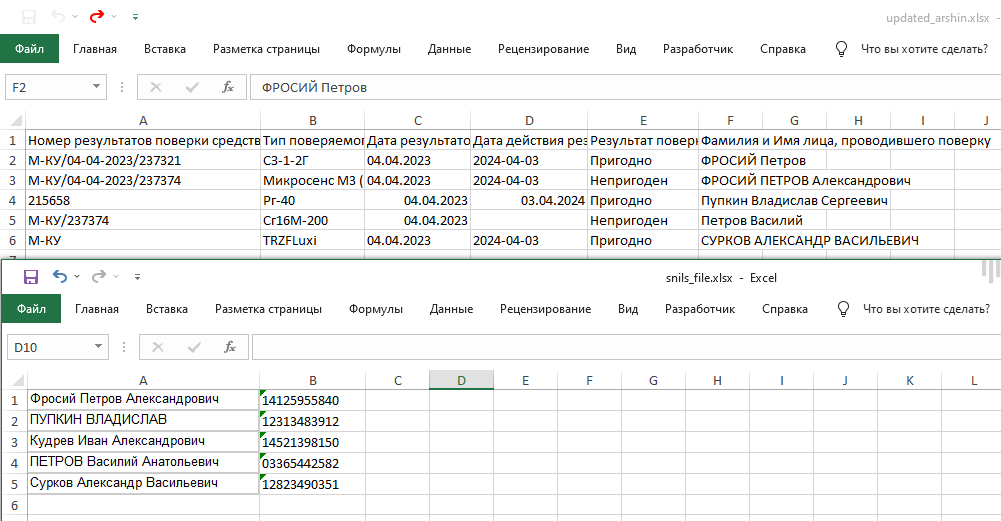Open the undo history dropdown arrow in snils_file
Screen dimensions: 1001x521
[x=78, y=277]
